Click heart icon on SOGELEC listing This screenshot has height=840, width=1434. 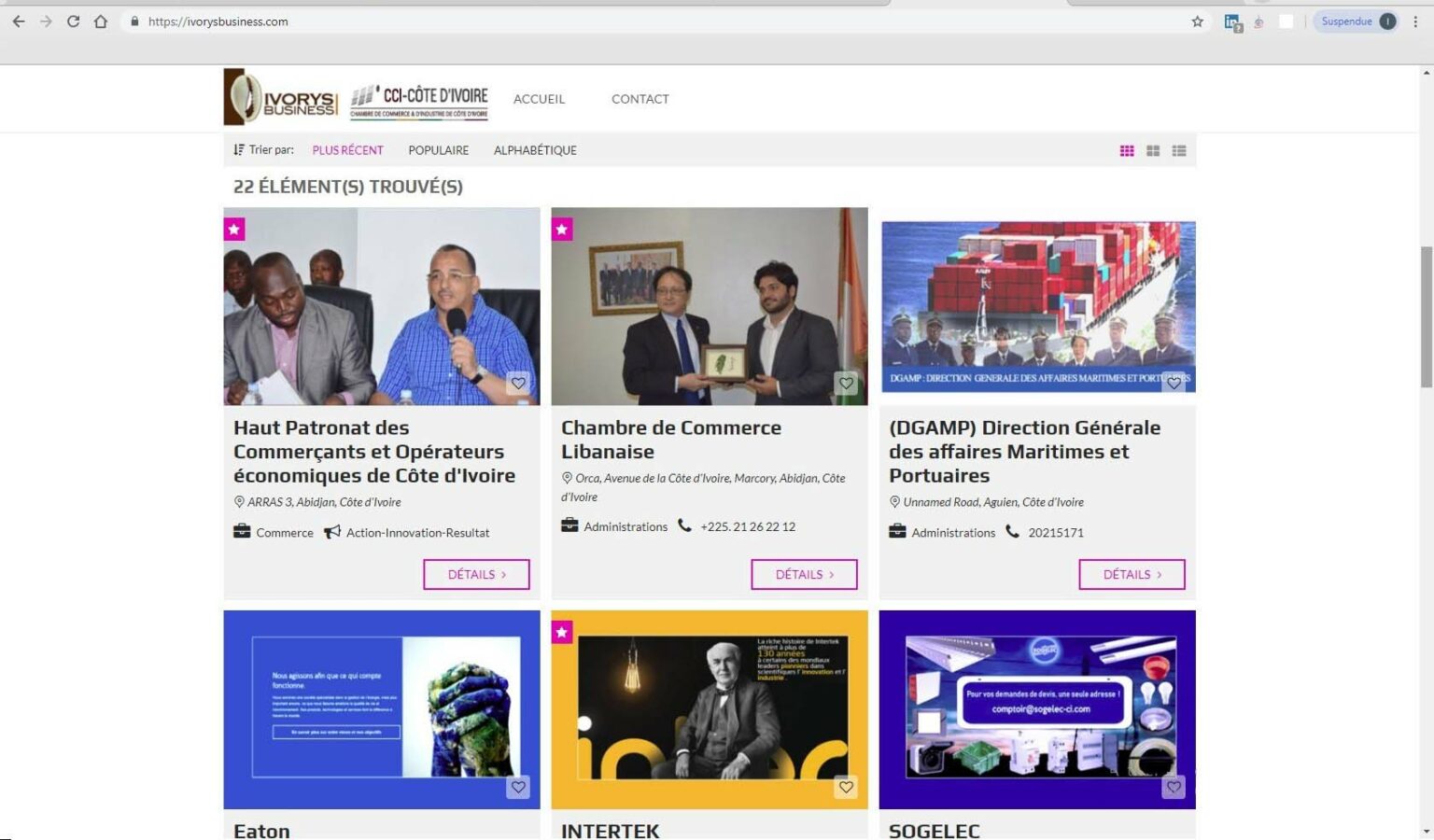(x=1174, y=787)
